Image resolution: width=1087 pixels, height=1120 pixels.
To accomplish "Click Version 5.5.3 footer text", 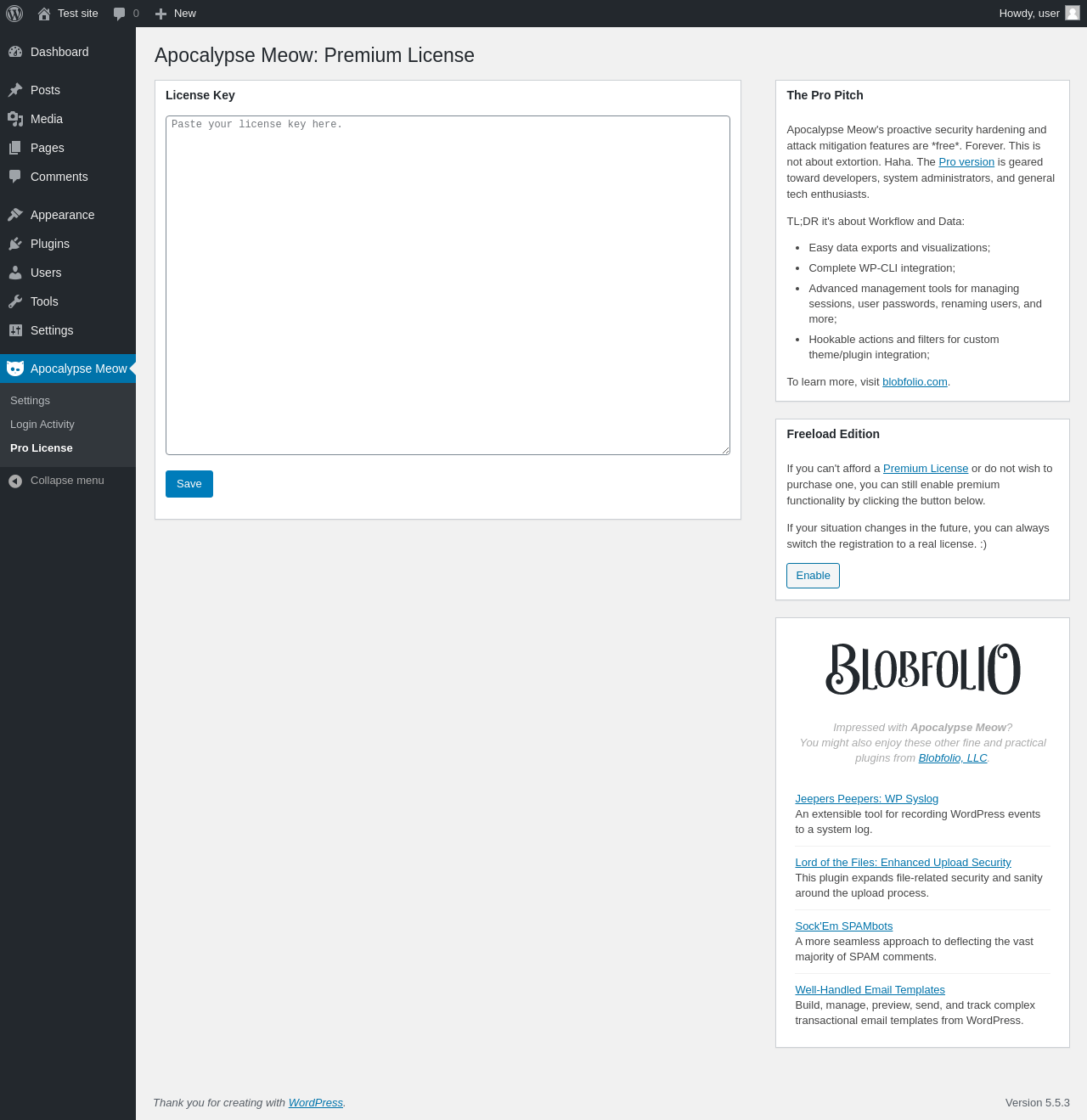I will pyautogui.click(x=1038, y=1103).
